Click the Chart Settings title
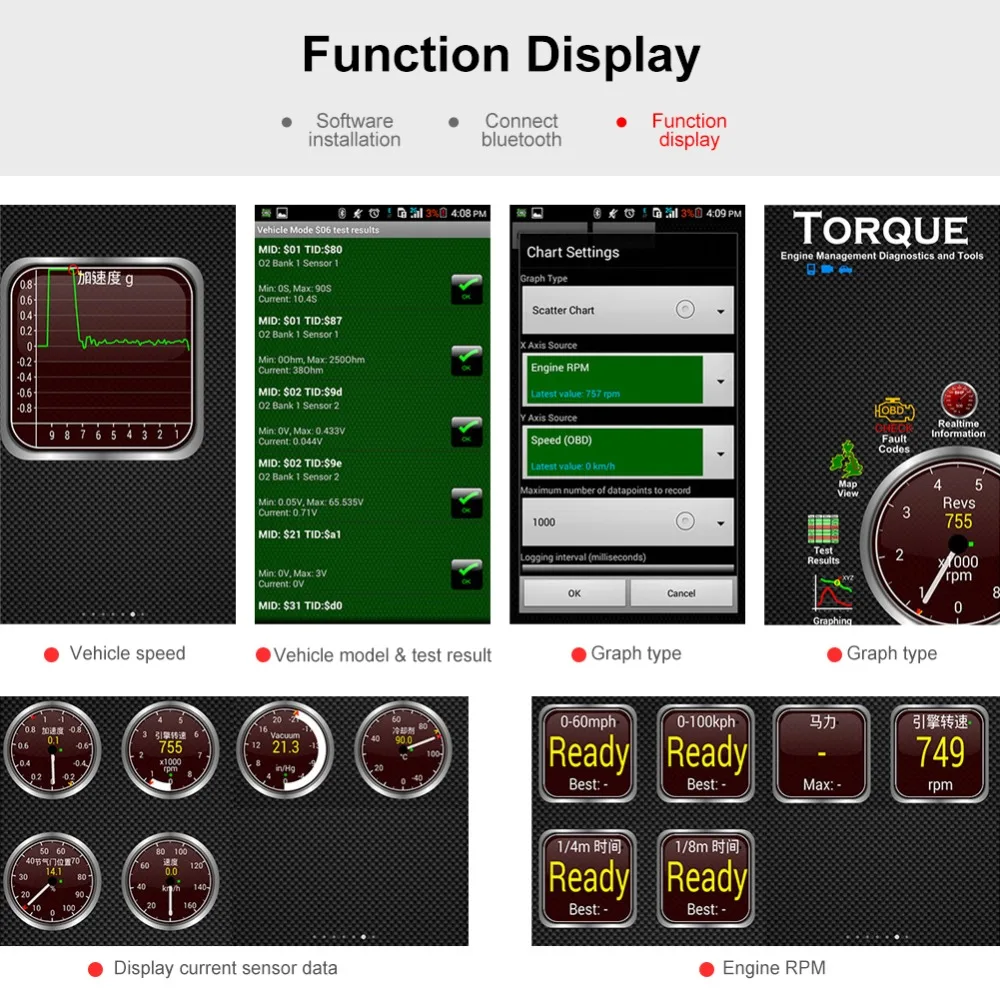The width and height of the screenshot is (1000, 1000). 573,253
